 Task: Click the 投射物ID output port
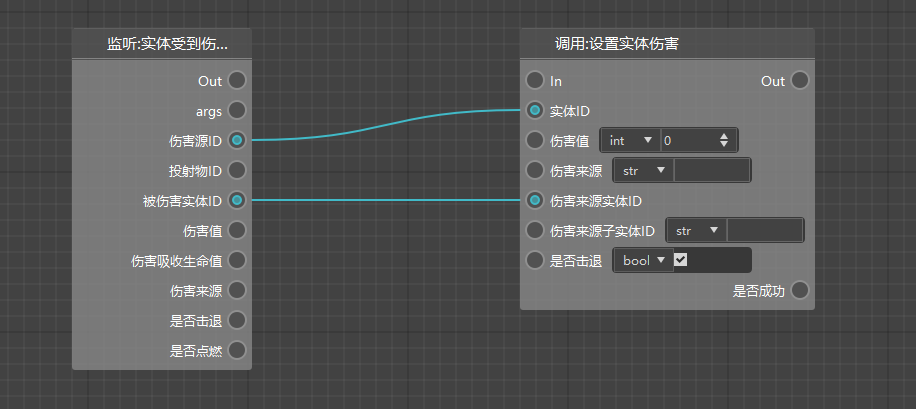tap(237, 171)
